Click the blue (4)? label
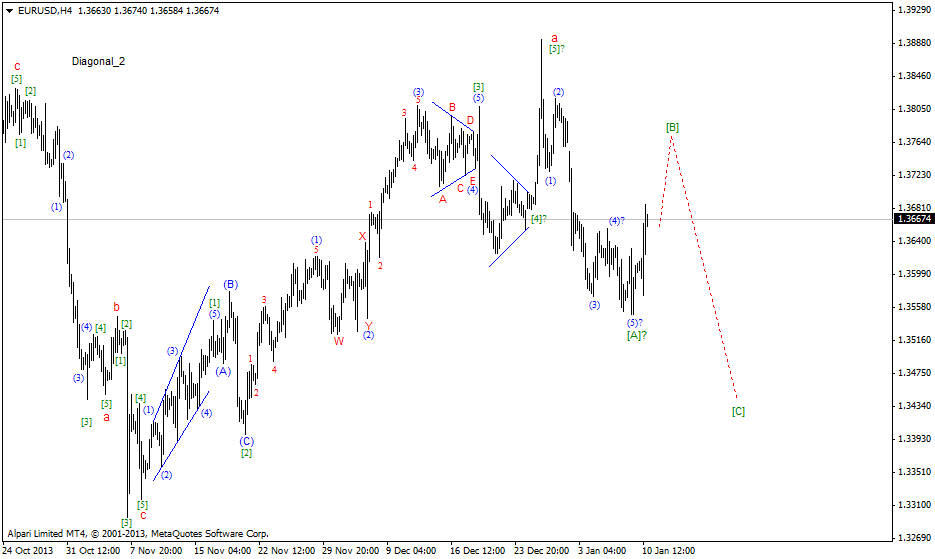 point(617,221)
